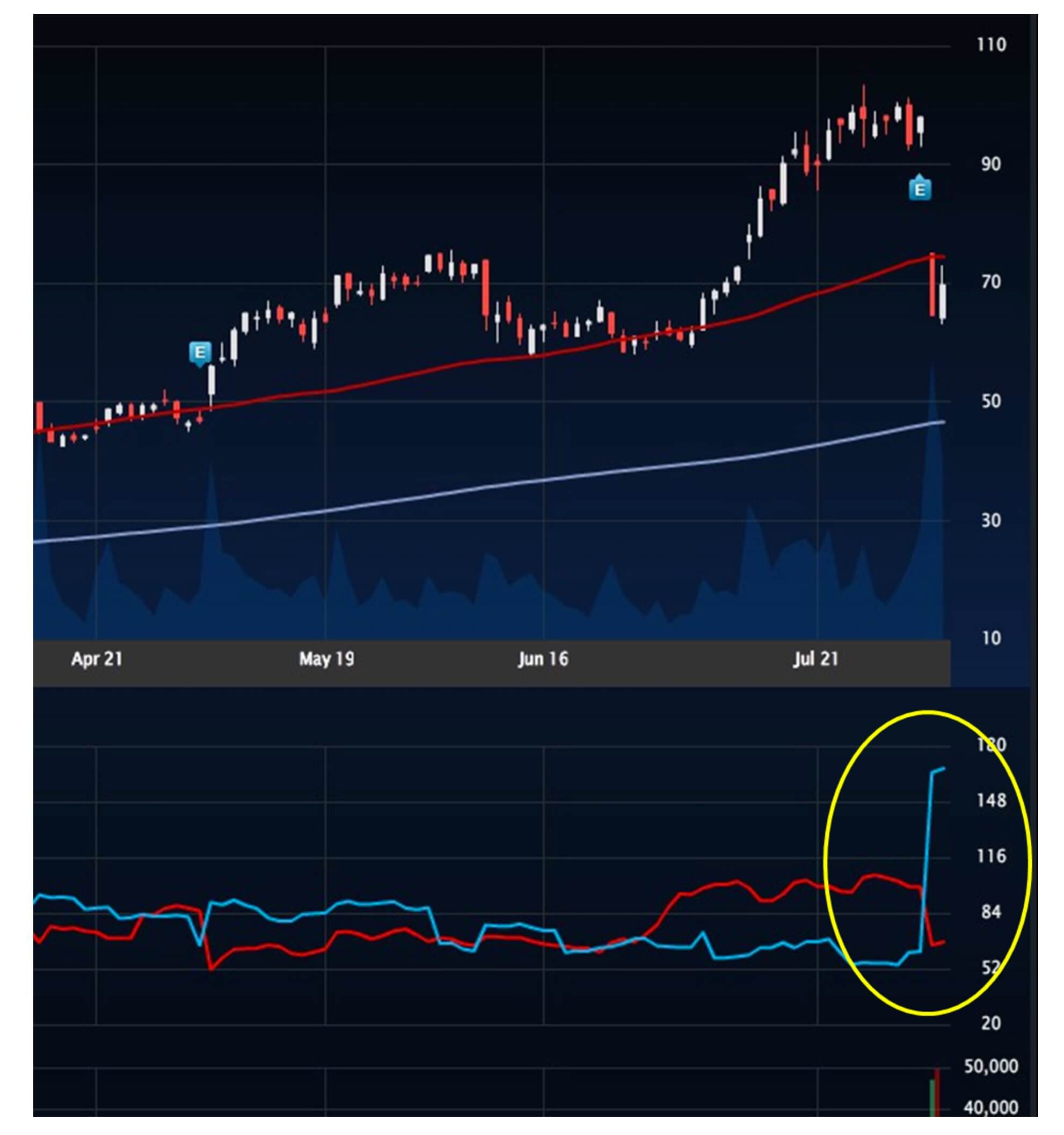Click the 10 price axis label
Image resolution: width=1064 pixels, height=1135 pixels.
[x=991, y=638]
